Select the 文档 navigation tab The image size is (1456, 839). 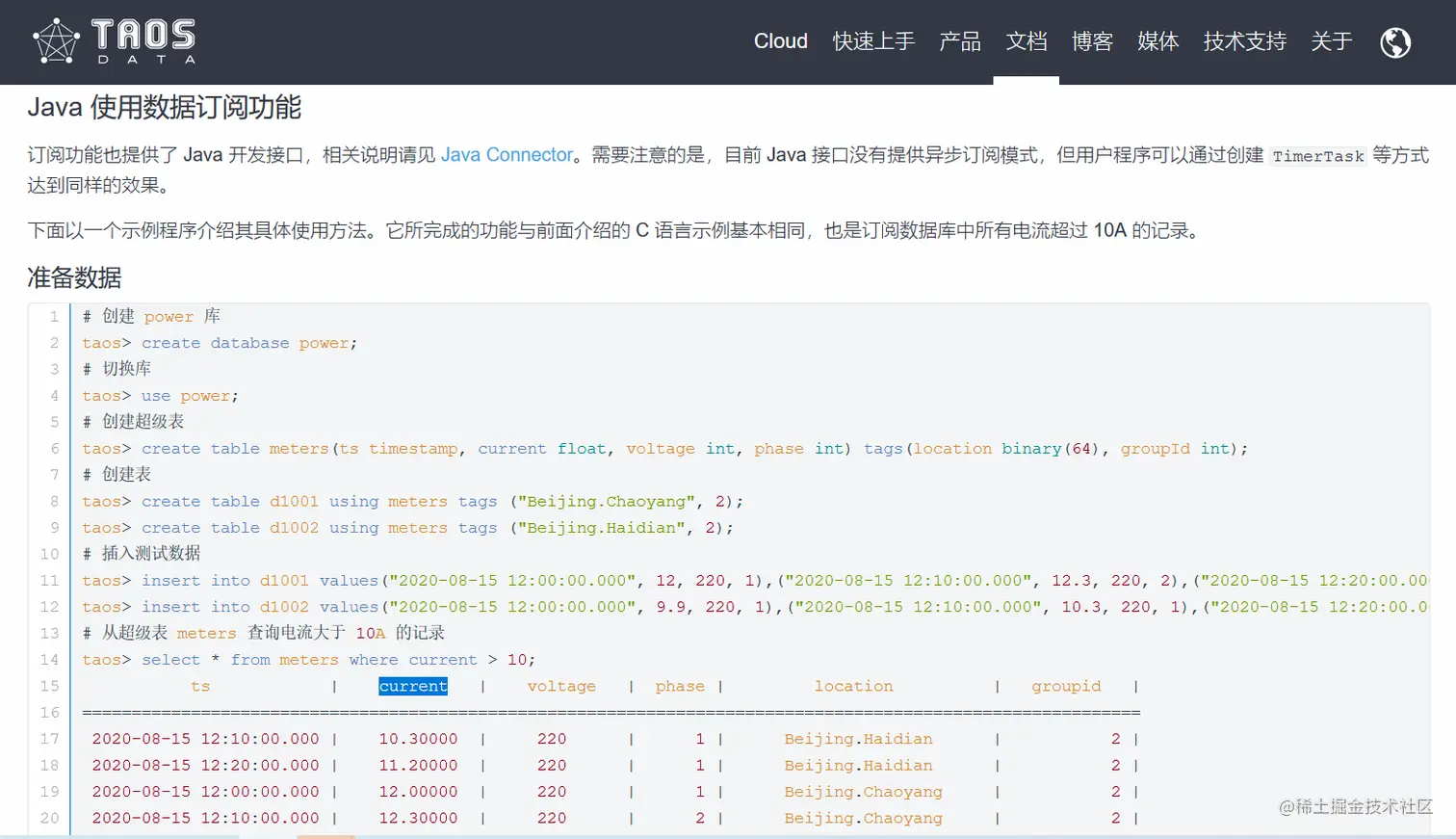pos(1027,41)
